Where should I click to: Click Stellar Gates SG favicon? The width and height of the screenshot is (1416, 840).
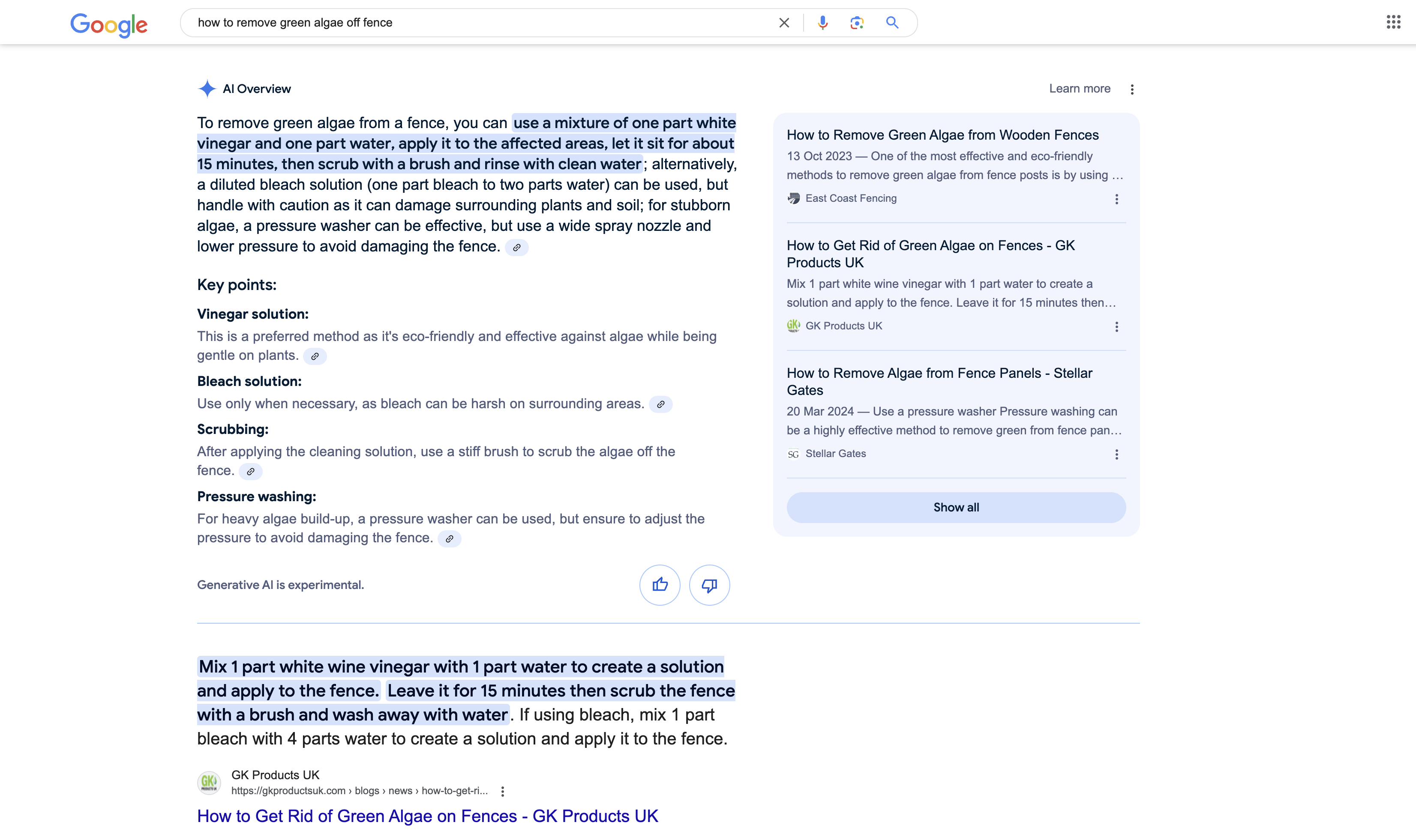(x=793, y=453)
